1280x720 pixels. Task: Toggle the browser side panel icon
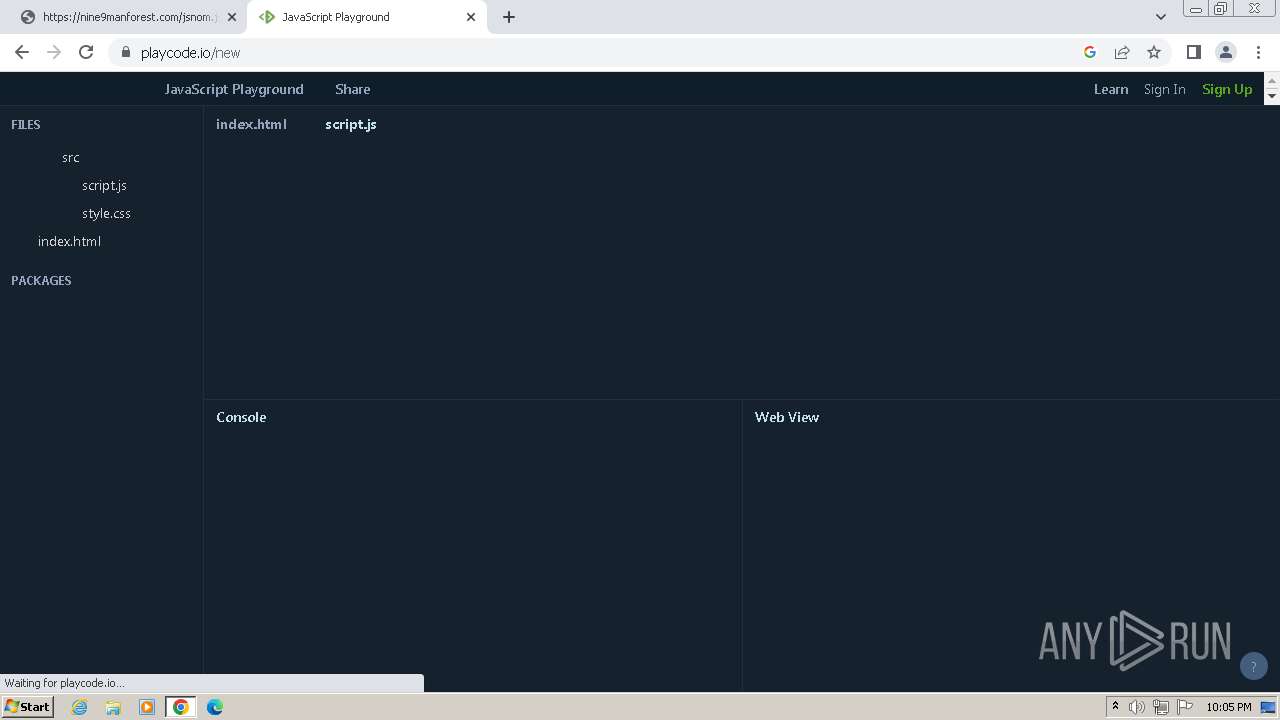pos(1193,52)
